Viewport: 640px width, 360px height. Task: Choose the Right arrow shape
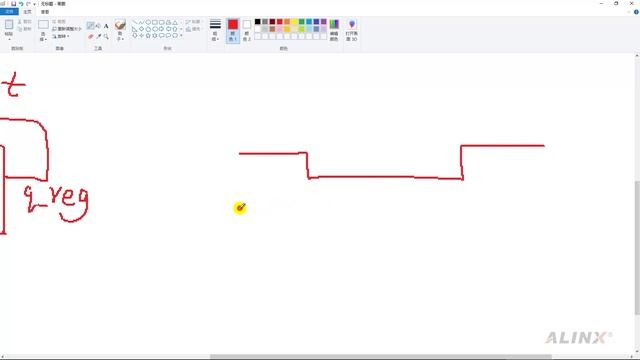(x=162, y=29)
